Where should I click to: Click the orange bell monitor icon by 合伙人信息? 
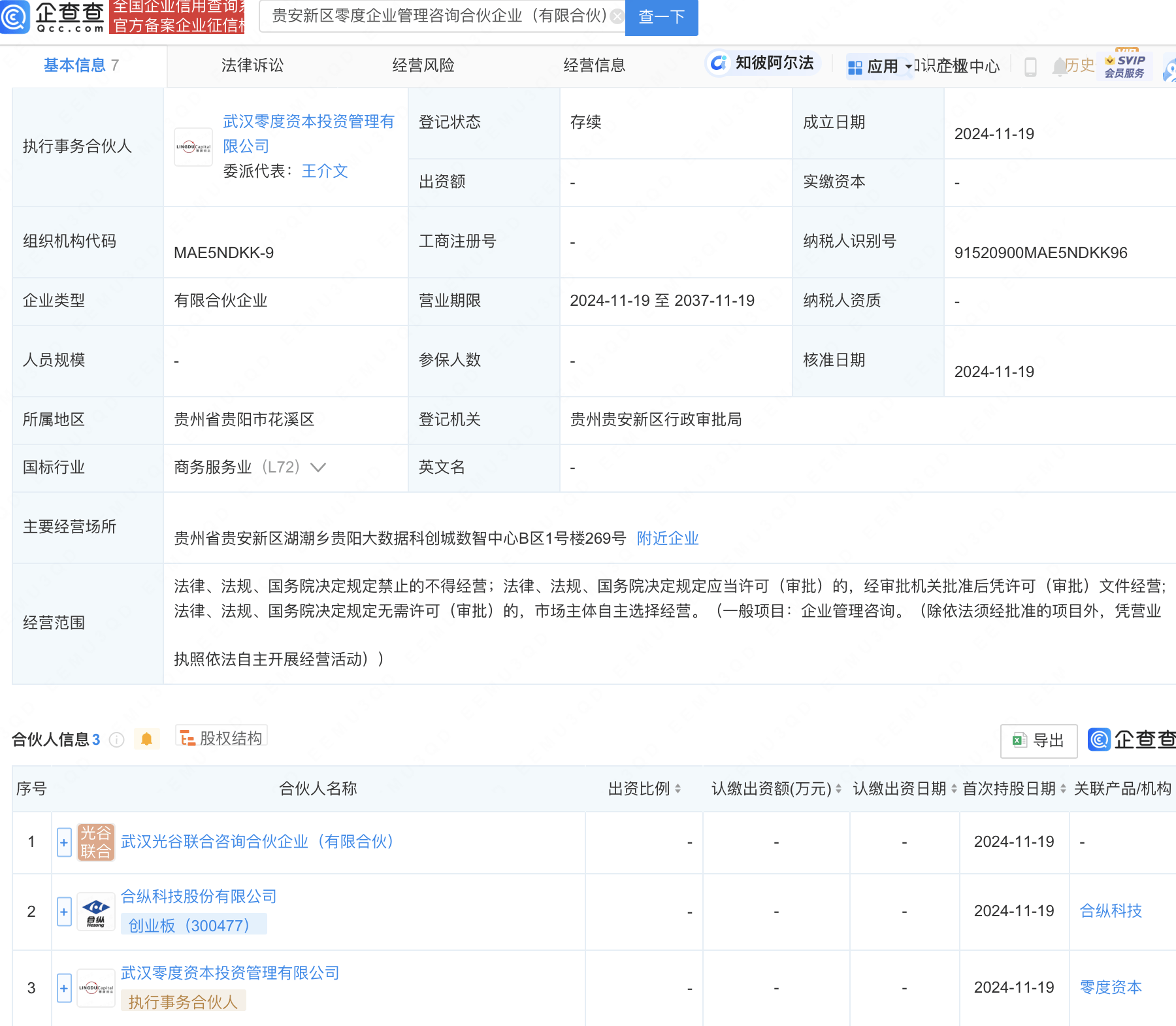click(x=146, y=739)
